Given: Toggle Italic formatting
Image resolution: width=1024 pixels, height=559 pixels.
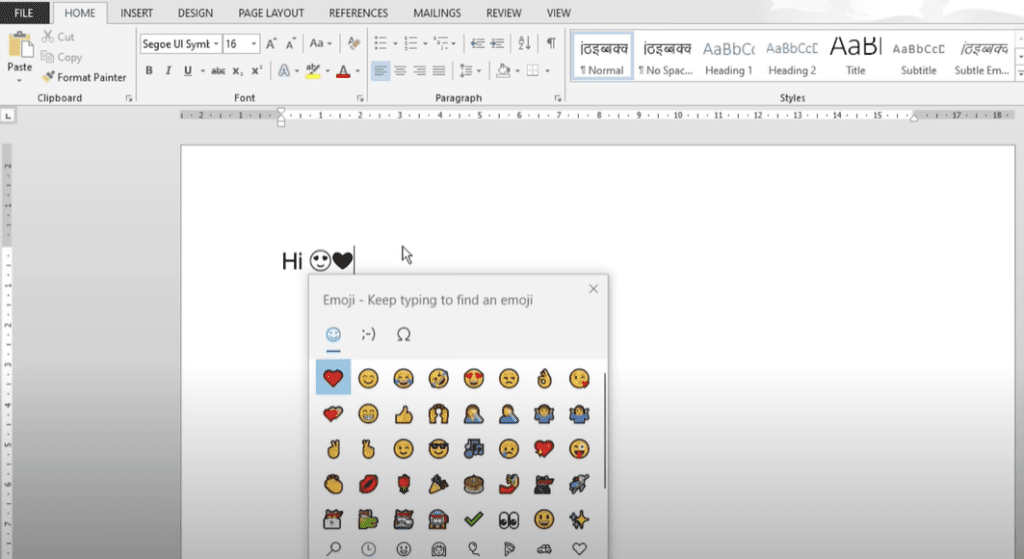Looking at the screenshot, I should pos(168,71).
